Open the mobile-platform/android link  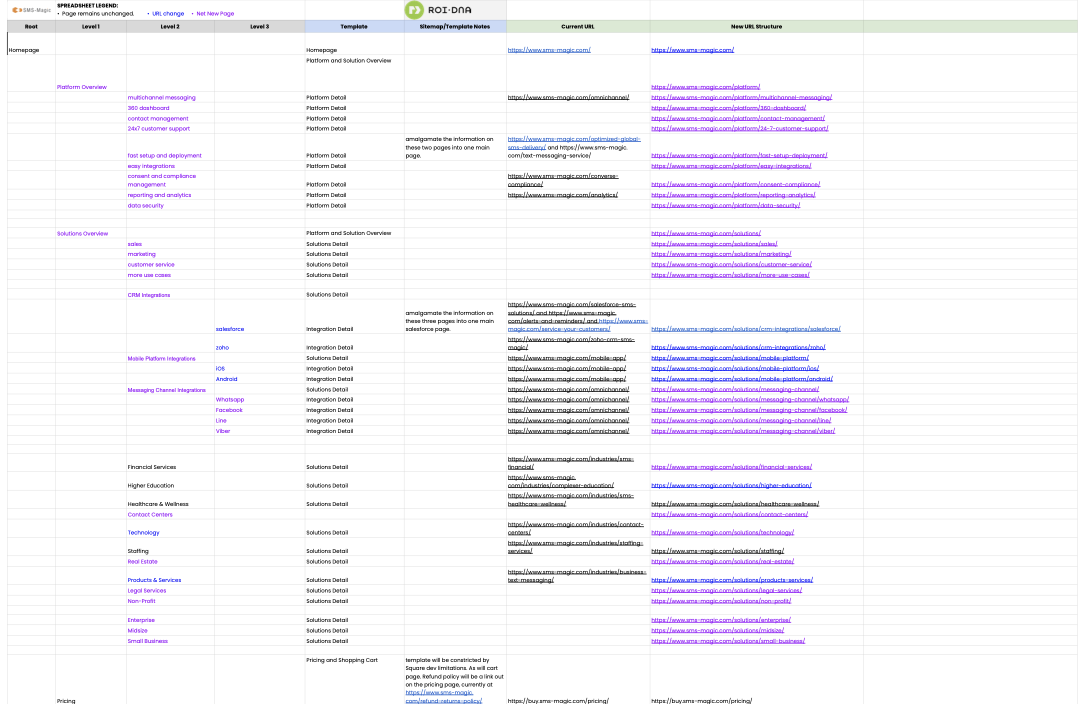742,379
